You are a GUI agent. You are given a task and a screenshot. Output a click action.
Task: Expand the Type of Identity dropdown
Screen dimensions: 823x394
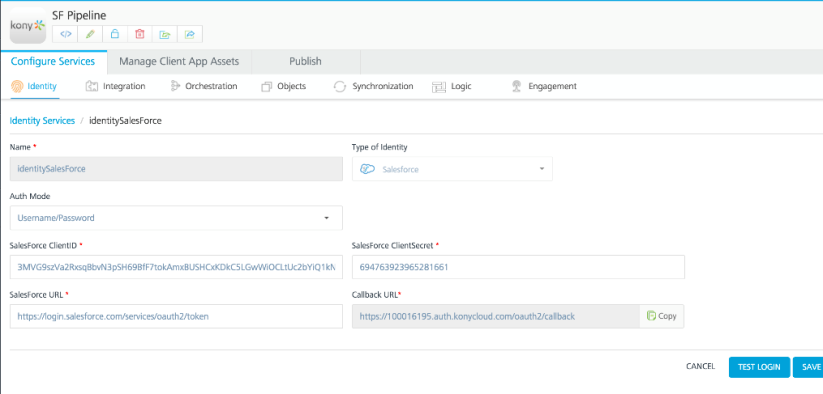452,169
